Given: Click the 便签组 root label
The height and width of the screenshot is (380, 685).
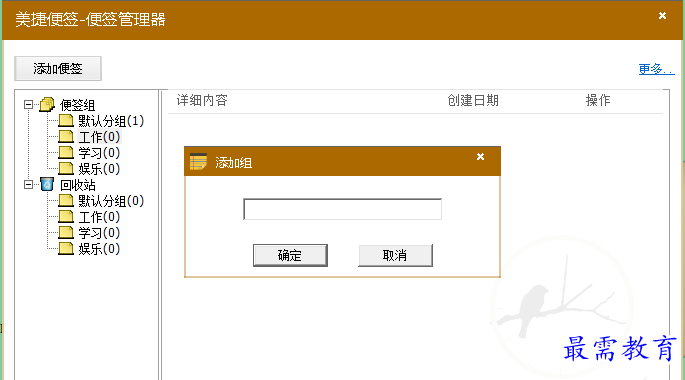Looking at the screenshot, I should coord(77,105).
